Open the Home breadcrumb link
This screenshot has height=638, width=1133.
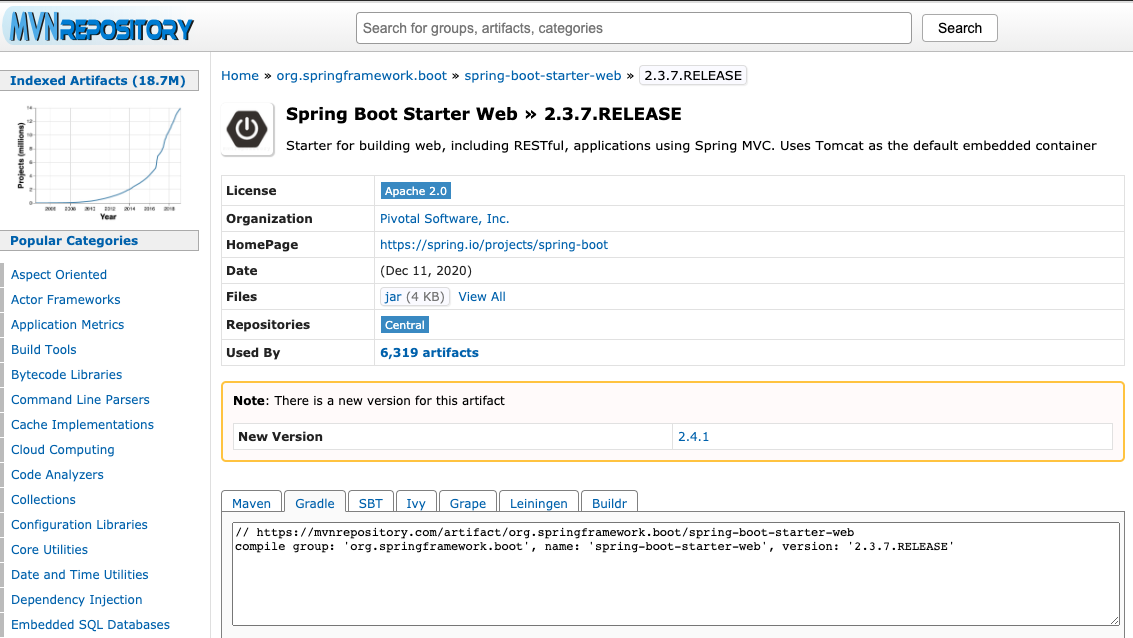(240, 76)
